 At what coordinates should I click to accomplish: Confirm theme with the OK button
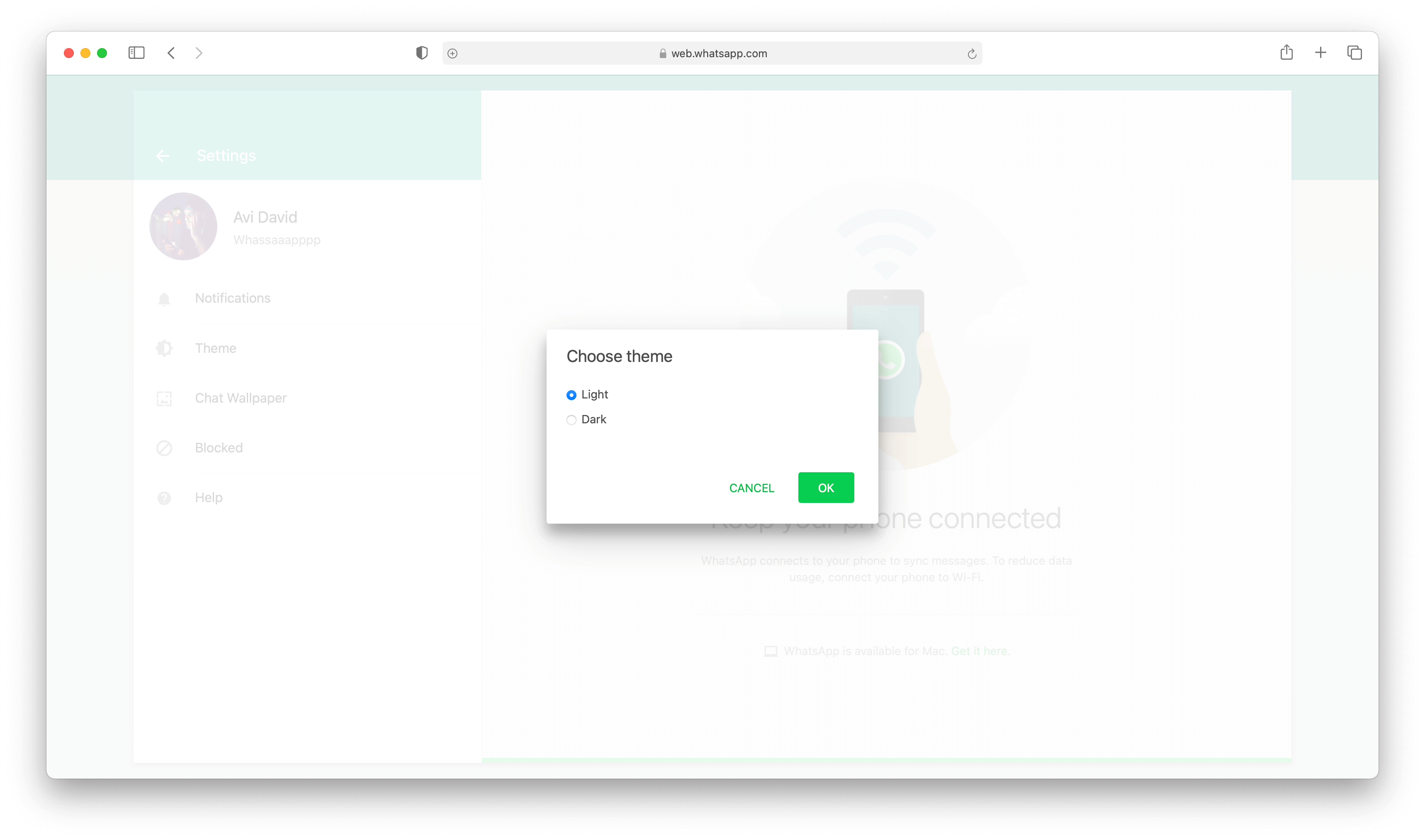825,488
